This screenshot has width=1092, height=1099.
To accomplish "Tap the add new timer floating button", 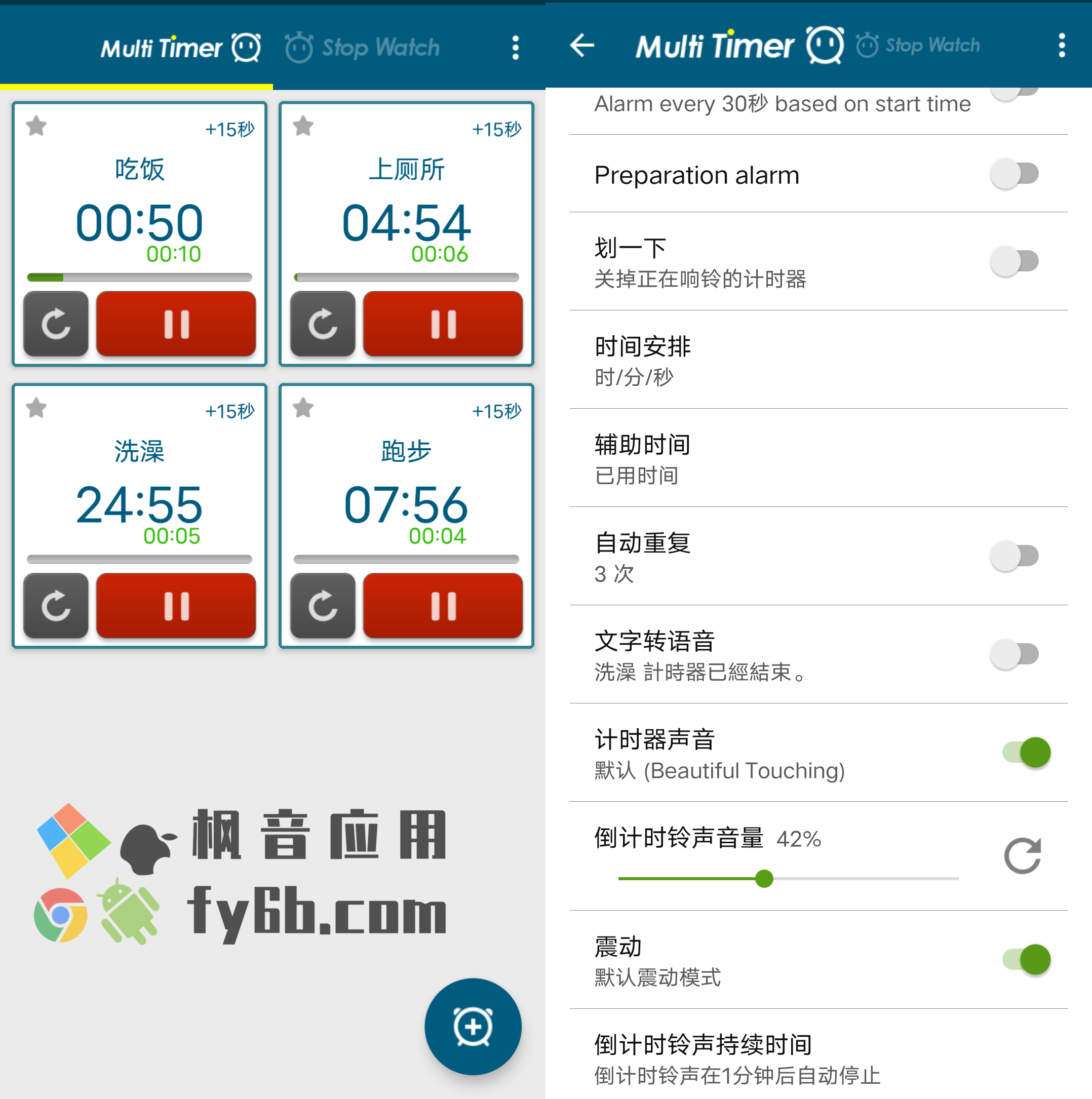I will [x=473, y=1026].
